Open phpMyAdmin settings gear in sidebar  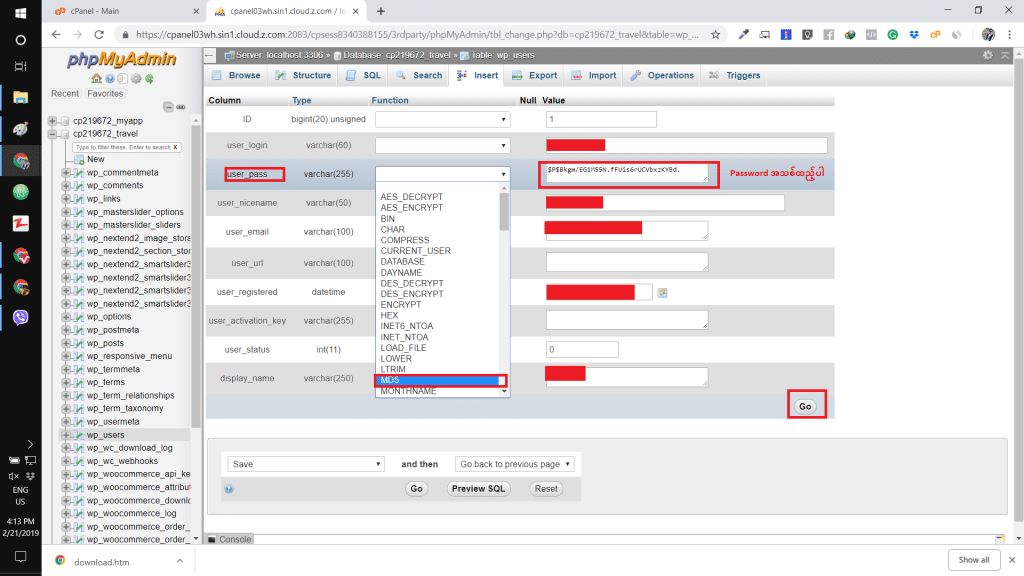(136, 78)
